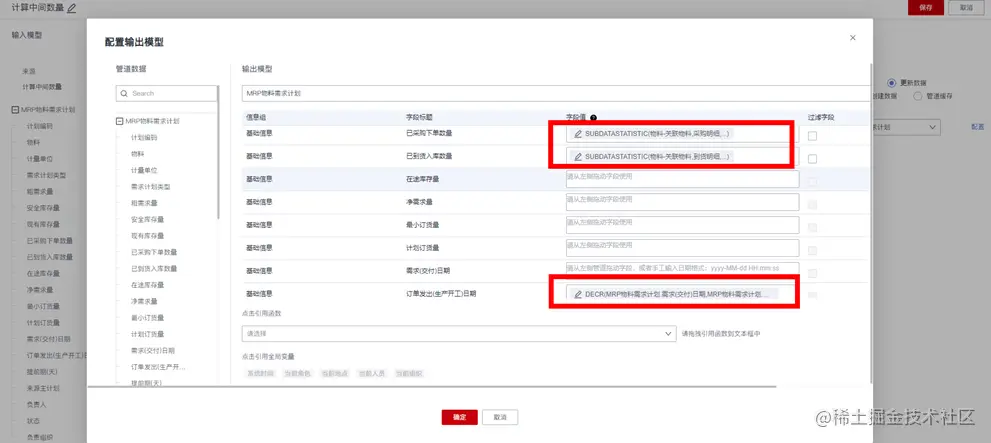Click the 净需求量 field value box
Image resolution: width=991 pixels, height=443 pixels.
[x=682, y=202]
